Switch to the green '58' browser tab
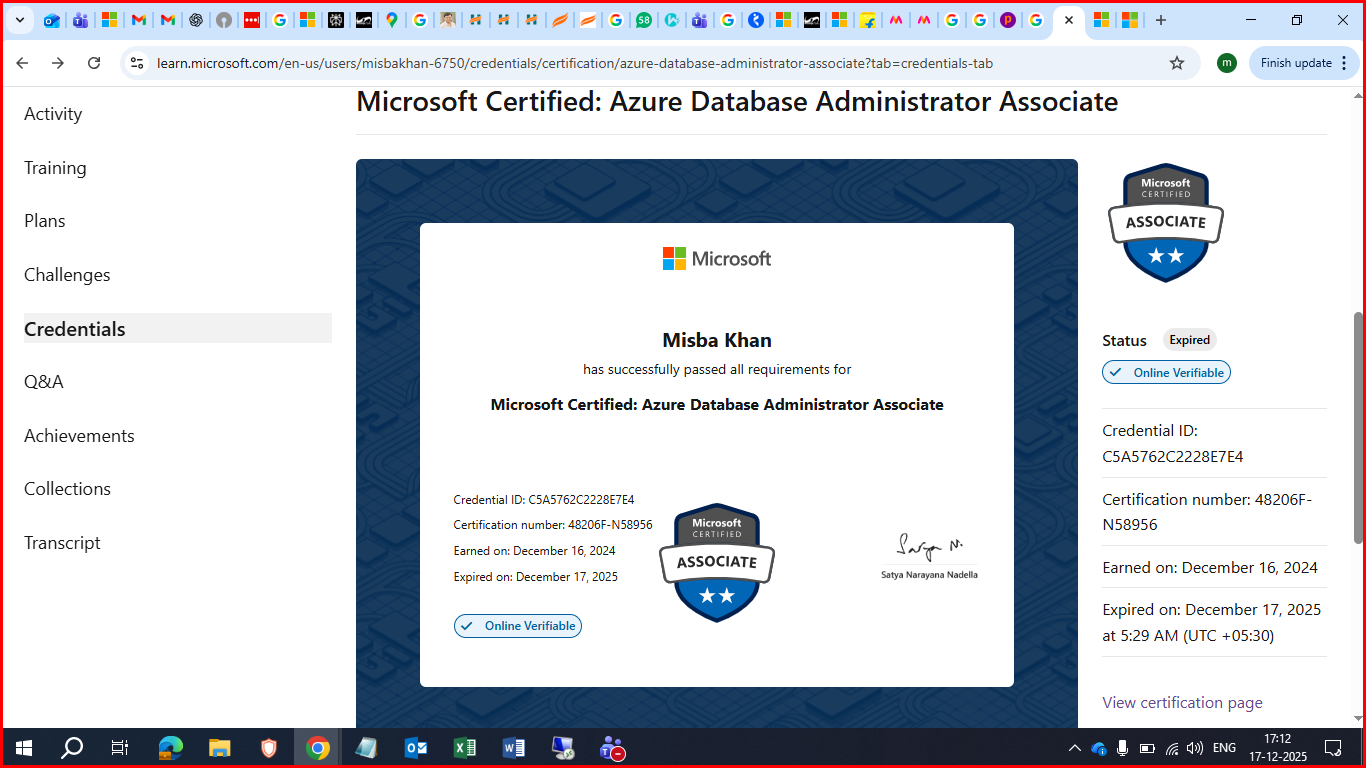 click(x=644, y=20)
